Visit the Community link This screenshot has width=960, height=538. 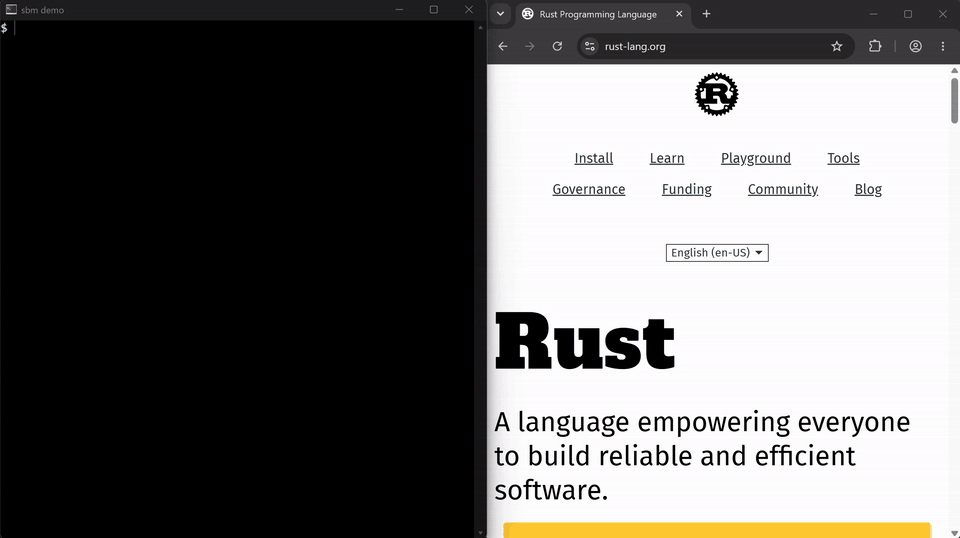pos(782,189)
